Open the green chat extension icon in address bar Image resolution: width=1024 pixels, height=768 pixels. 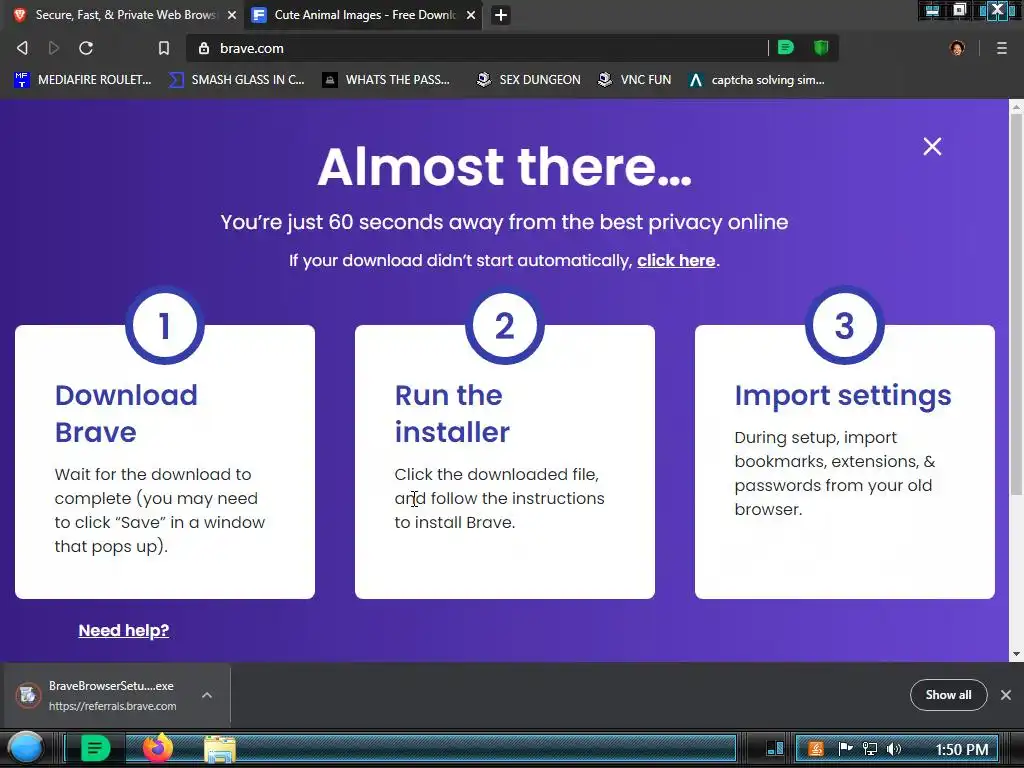[786, 48]
